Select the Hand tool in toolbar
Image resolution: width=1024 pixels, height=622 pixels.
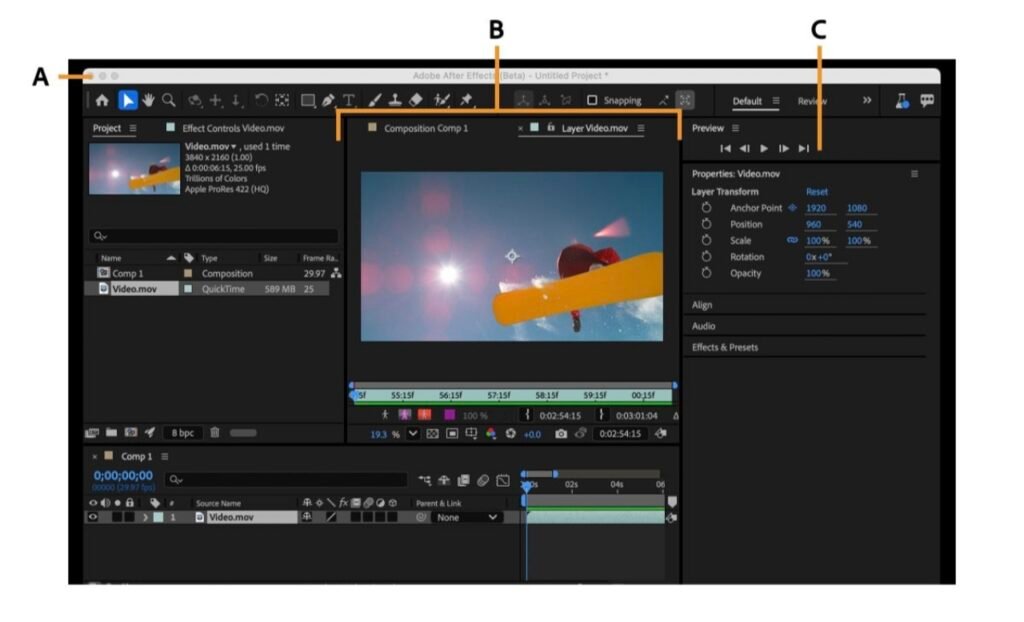(x=149, y=100)
